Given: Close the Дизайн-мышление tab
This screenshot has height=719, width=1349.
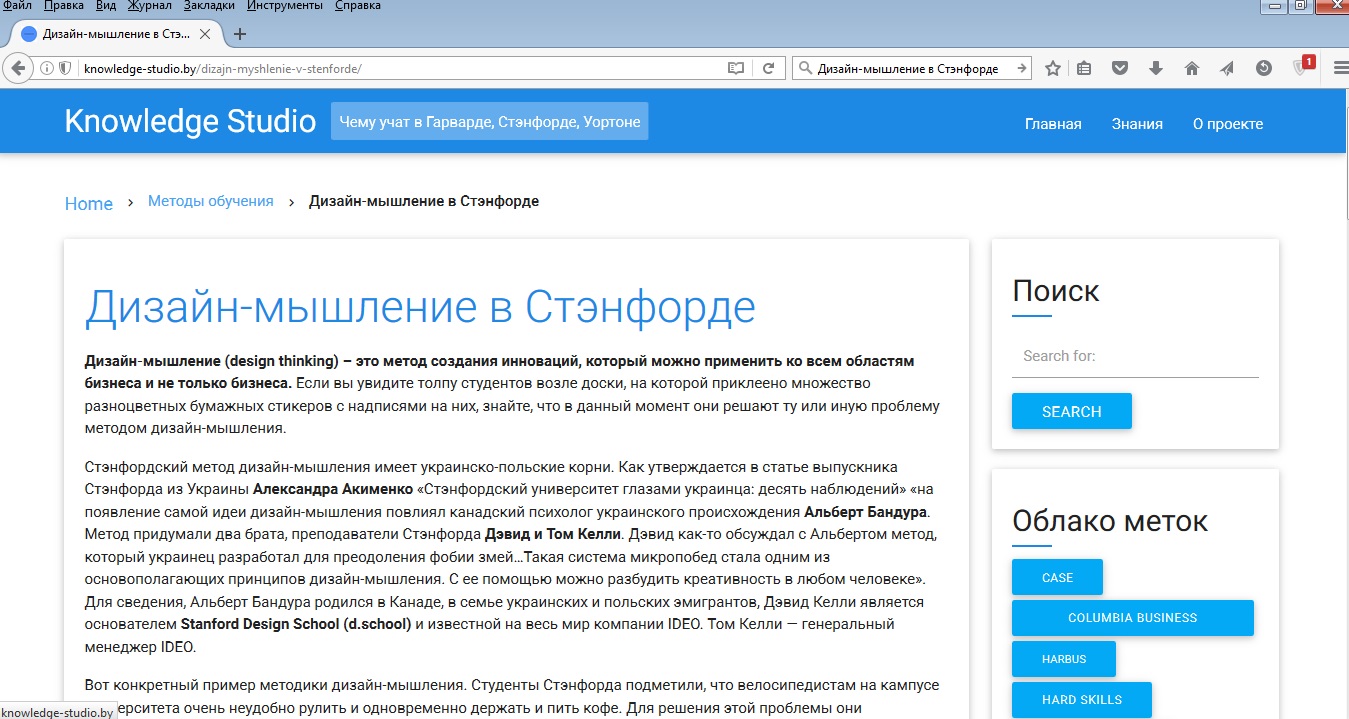Looking at the screenshot, I should [x=205, y=34].
